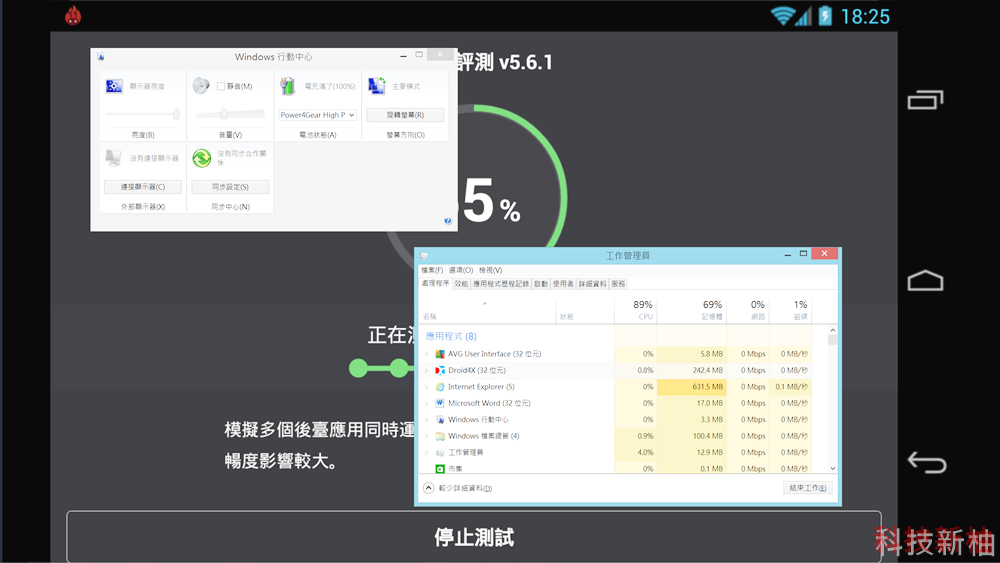This screenshot has width=1000, height=563.
Task: Switch to the 啟動 tab
Action: pyautogui.click(x=541, y=284)
